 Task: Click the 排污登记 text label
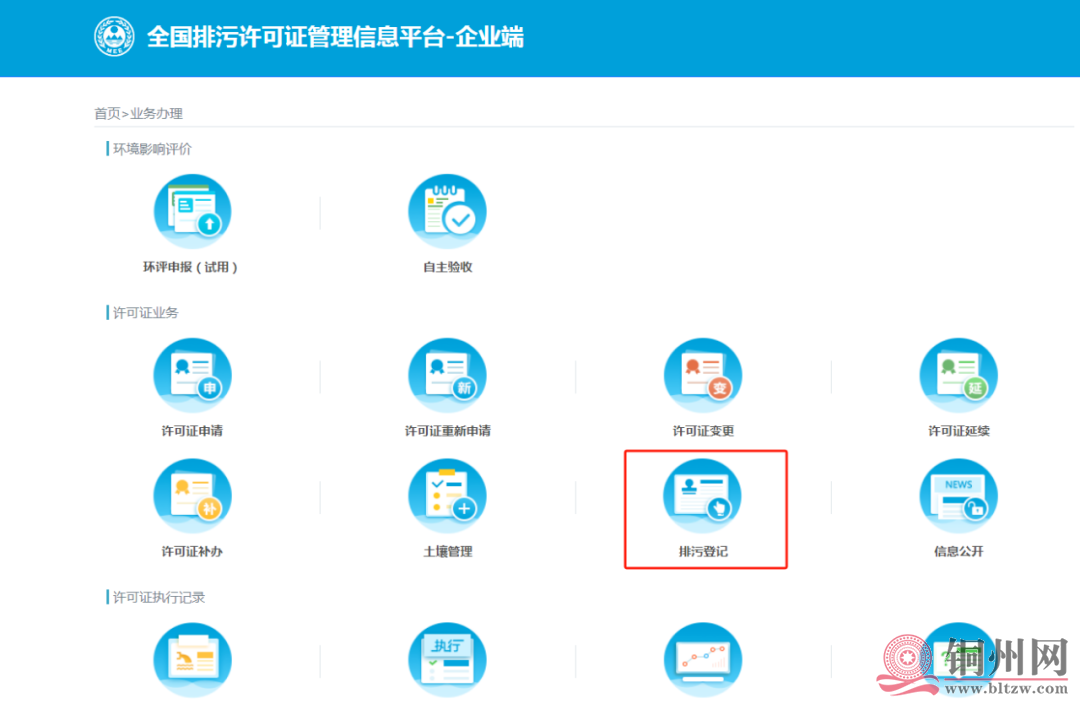point(703,551)
